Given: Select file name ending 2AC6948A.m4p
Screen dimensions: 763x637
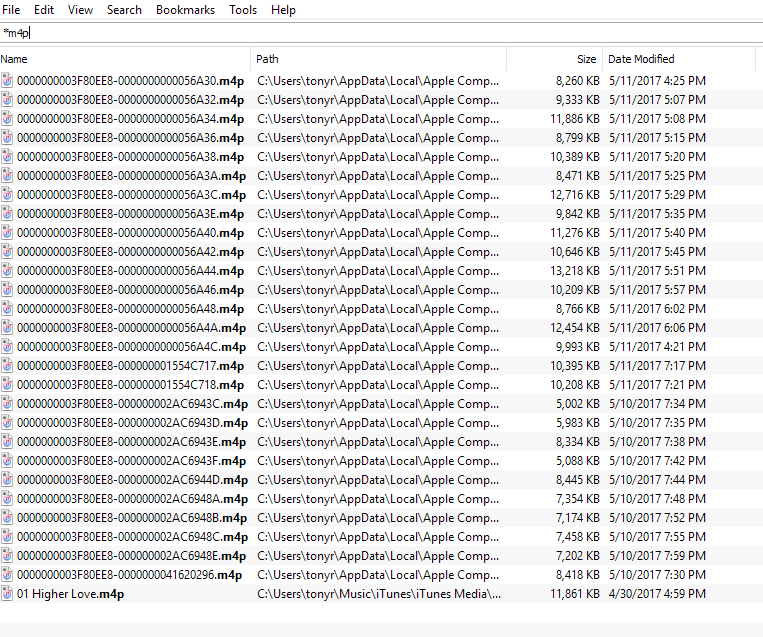Looking at the screenshot, I should point(132,499).
